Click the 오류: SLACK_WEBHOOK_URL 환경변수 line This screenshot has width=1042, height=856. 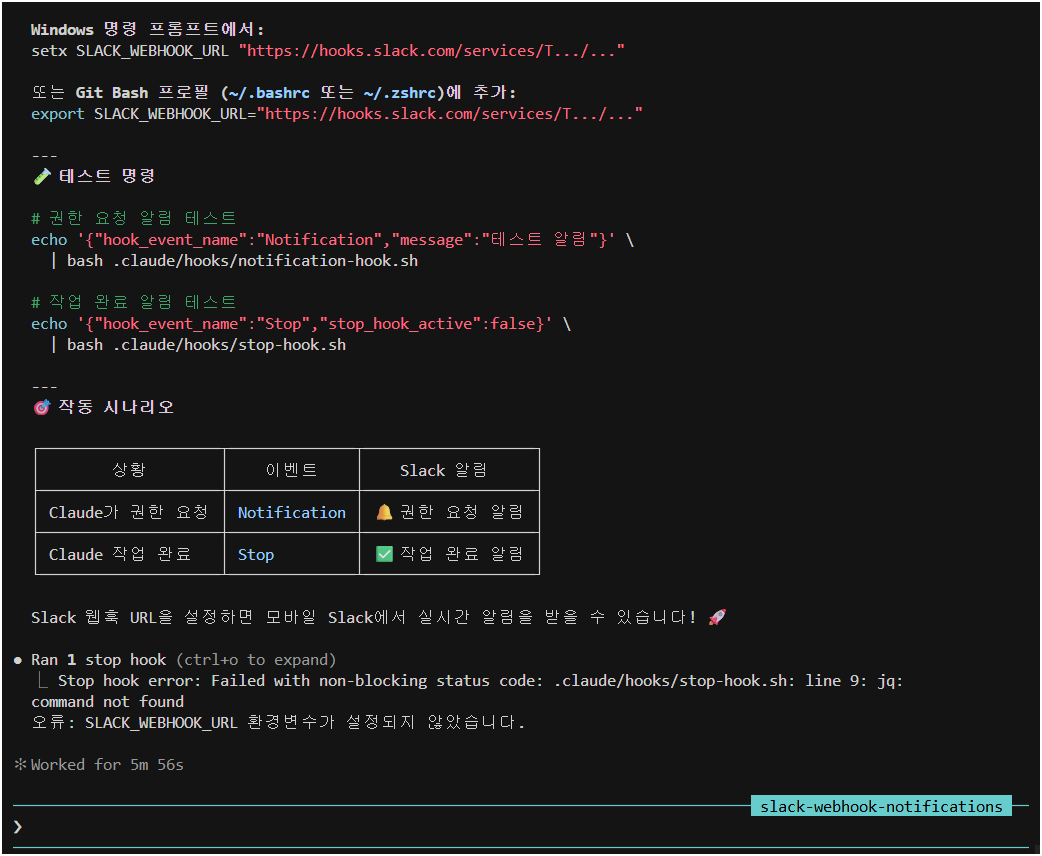pyautogui.click(x=278, y=722)
